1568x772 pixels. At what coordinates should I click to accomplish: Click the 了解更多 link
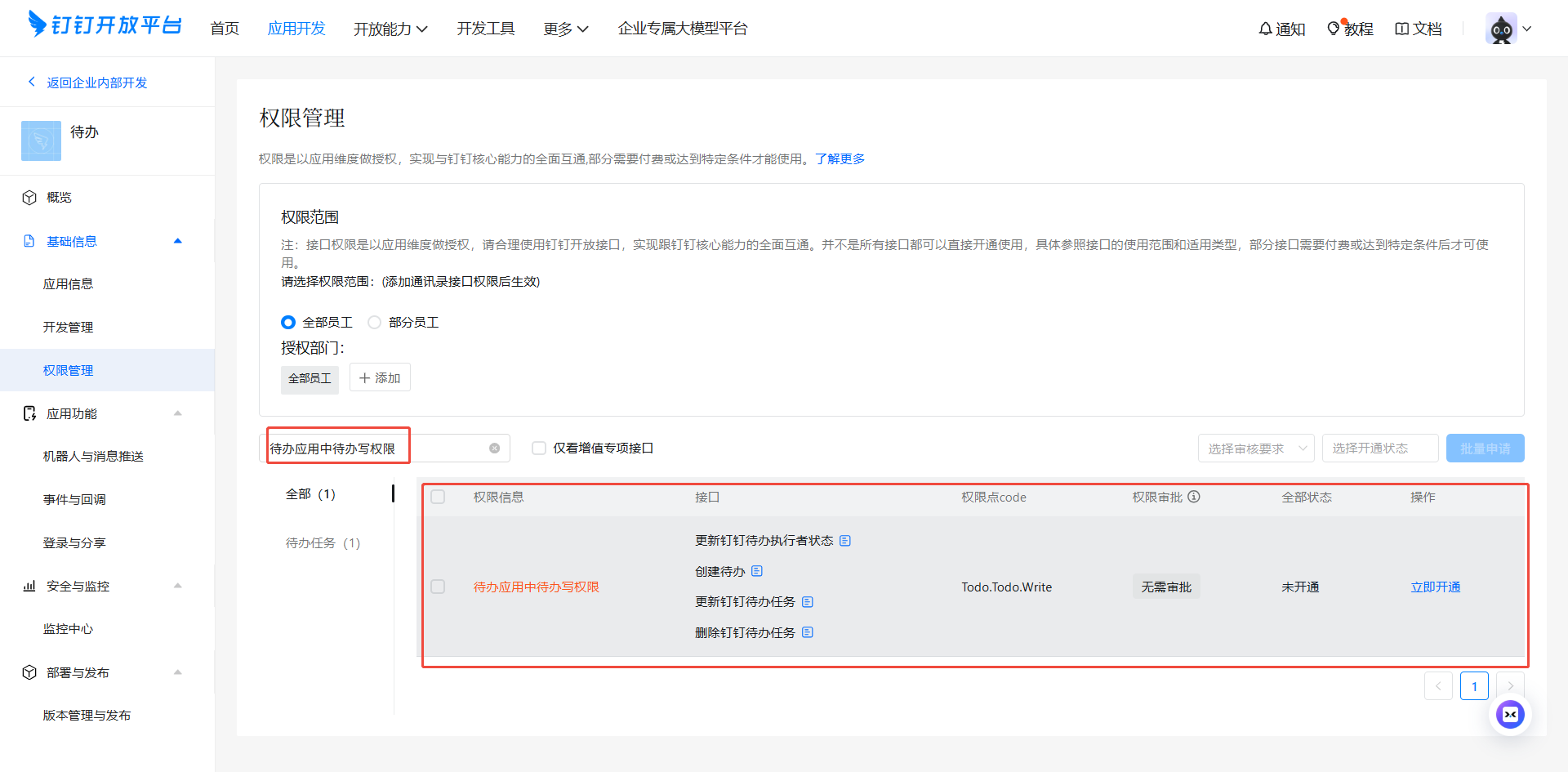point(840,158)
